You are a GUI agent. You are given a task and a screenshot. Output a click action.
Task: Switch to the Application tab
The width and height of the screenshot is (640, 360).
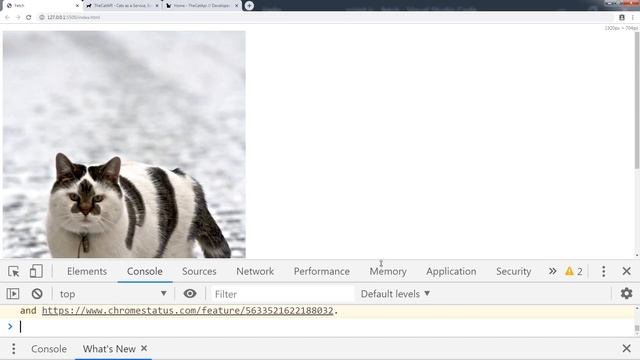coord(451,271)
